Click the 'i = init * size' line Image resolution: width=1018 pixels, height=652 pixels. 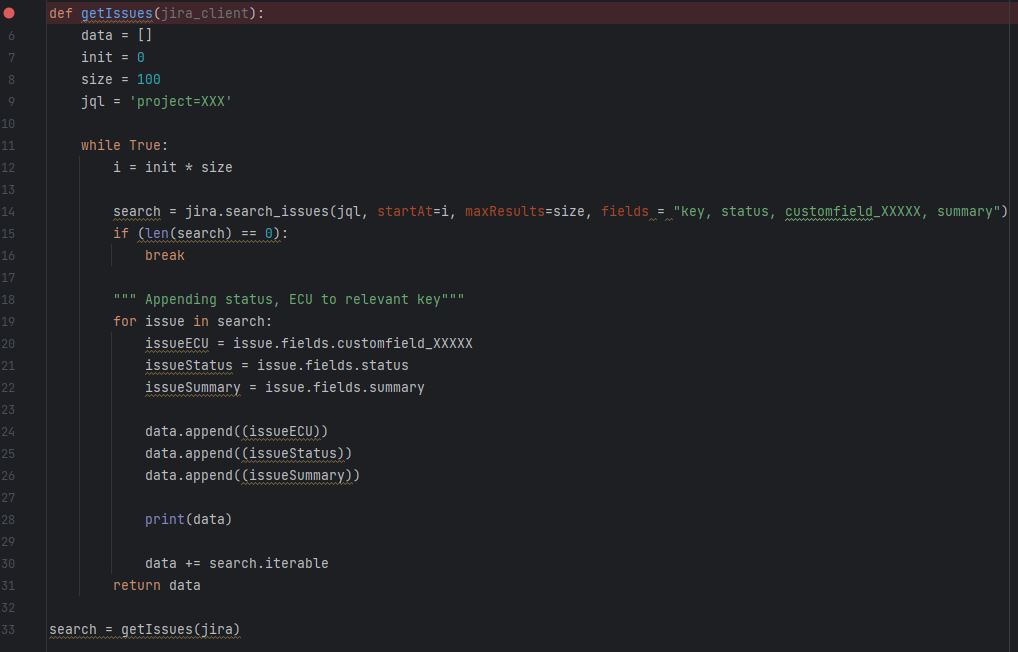(173, 168)
